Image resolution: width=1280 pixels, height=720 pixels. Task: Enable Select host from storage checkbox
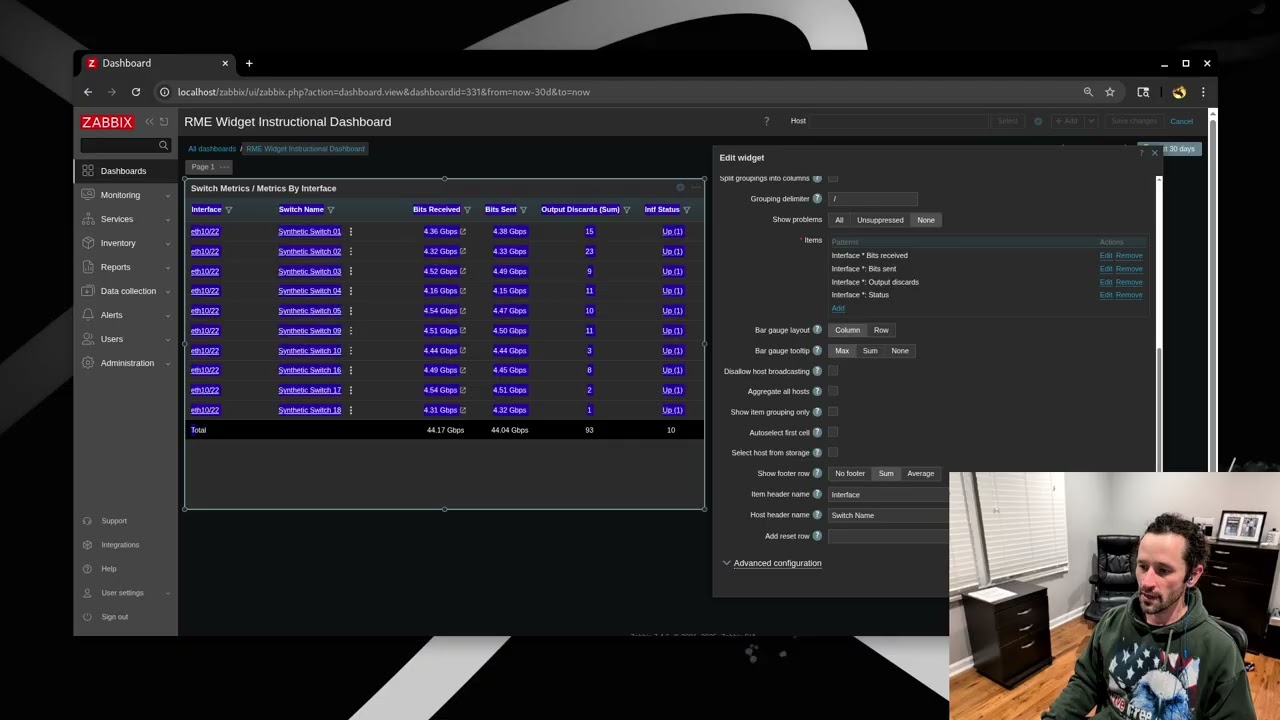(x=833, y=453)
